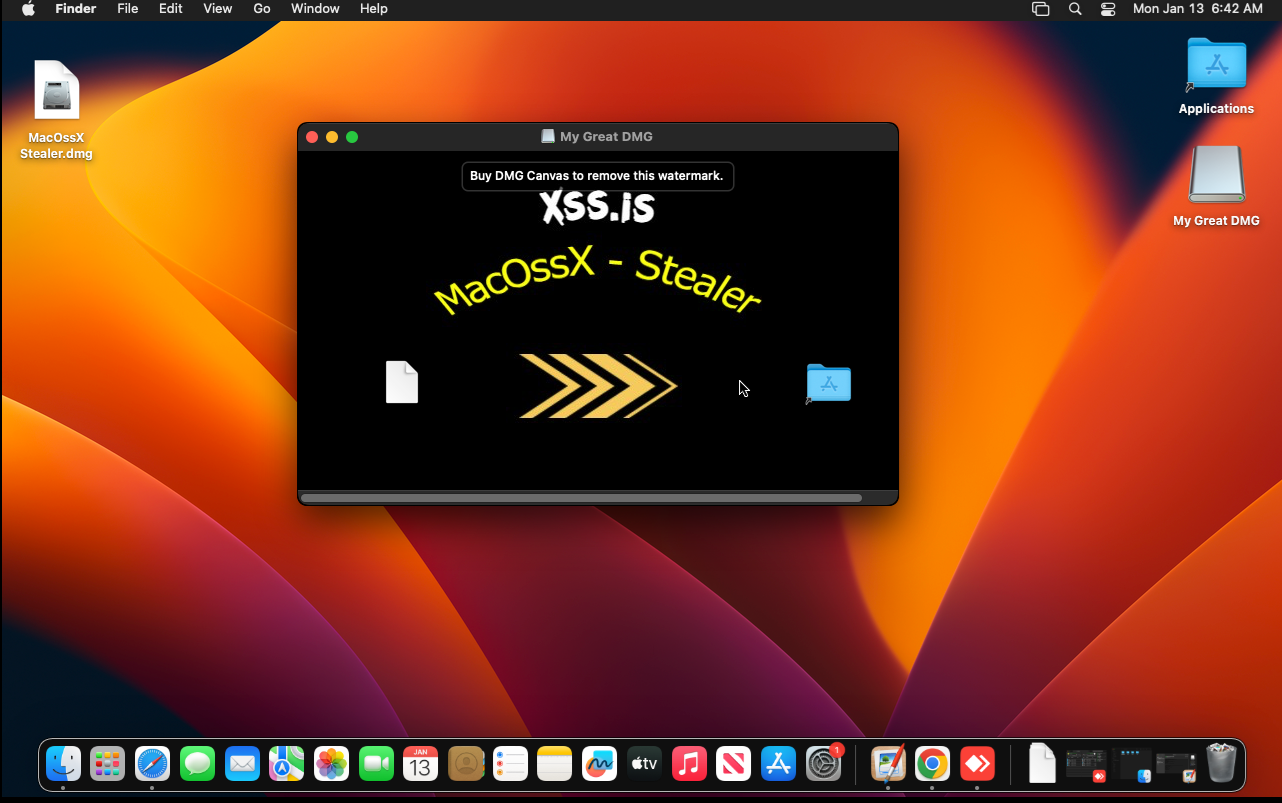Open the blank document in the Dock
1282x803 pixels.
1042,764
